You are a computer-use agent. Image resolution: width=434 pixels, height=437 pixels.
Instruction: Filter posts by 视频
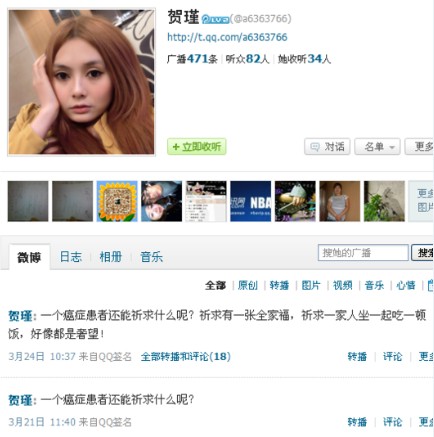[x=343, y=285]
